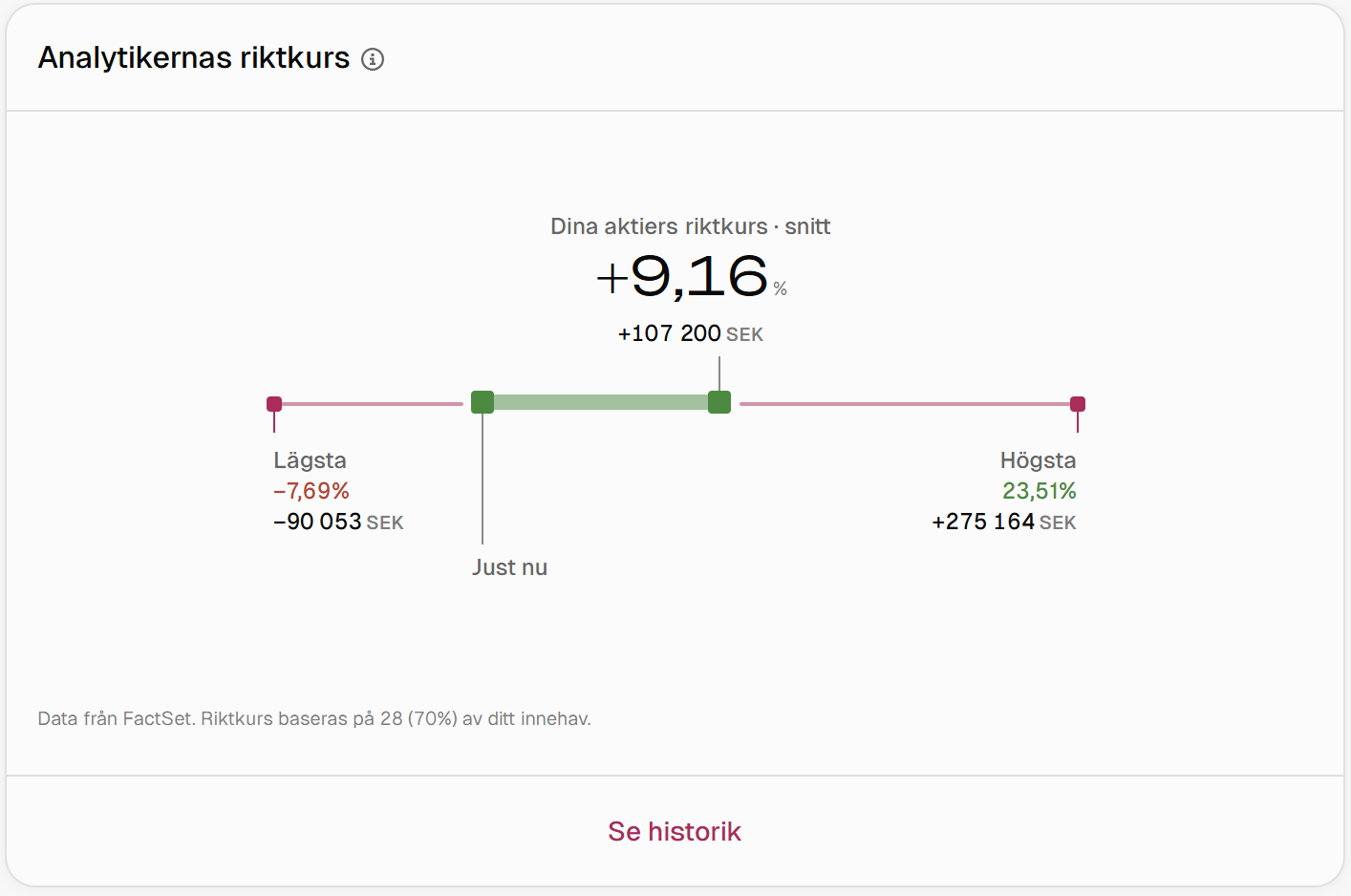Click the pink line between Högsta and the average marker
Viewport: 1351px width, 896px height.
click(905, 404)
